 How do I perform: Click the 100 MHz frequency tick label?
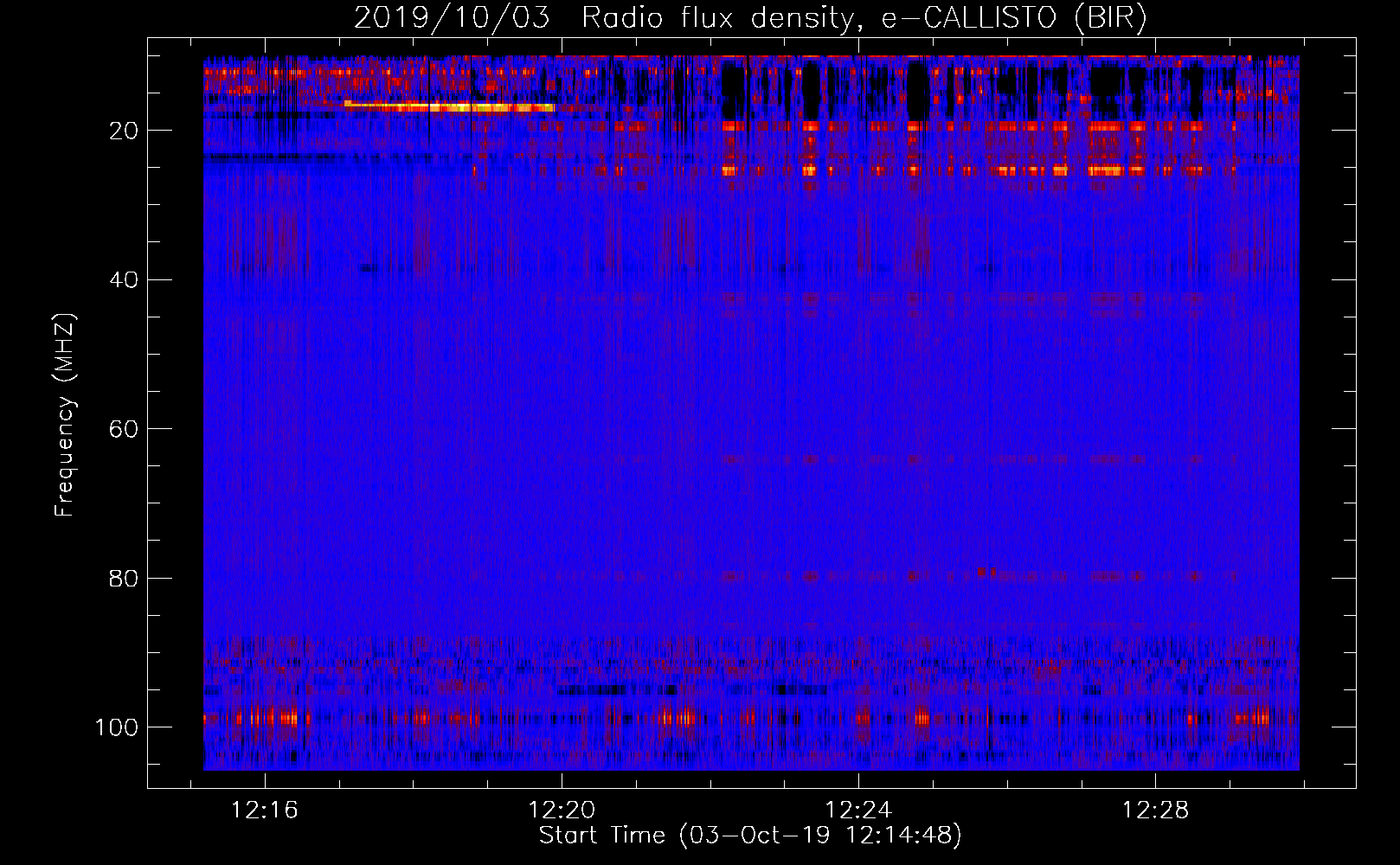(x=117, y=727)
